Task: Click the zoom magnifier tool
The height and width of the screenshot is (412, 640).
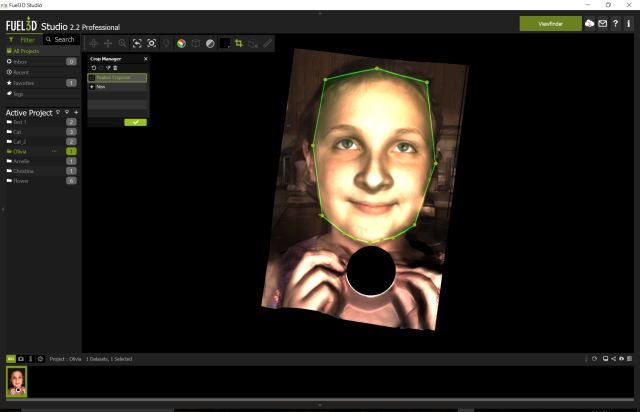Action: coord(122,43)
